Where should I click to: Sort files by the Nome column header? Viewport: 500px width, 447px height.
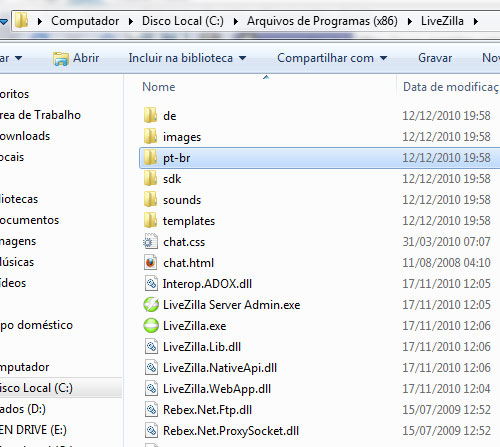click(x=159, y=87)
